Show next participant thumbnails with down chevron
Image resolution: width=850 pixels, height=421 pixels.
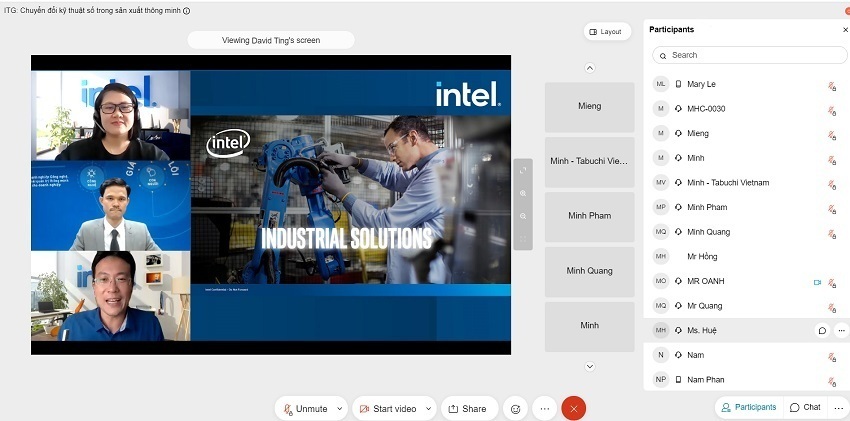click(590, 367)
